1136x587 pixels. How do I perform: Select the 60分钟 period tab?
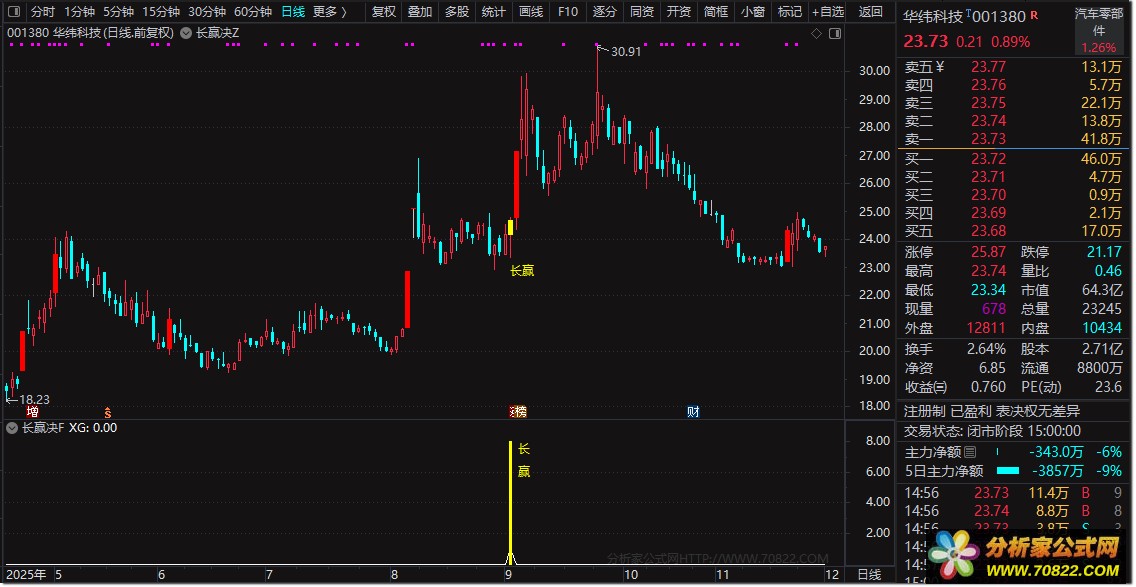coord(253,12)
